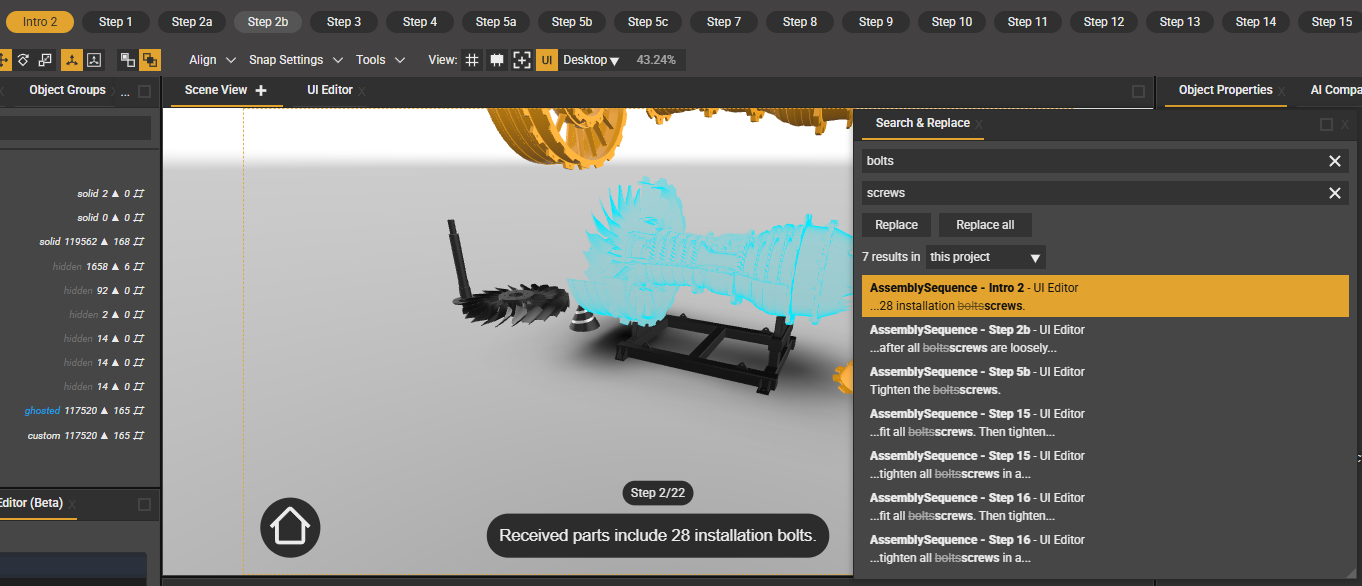Clear the 'bolts' search field
Image resolution: width=1362 pixels, height=586 pixels.
[1334, 161]
